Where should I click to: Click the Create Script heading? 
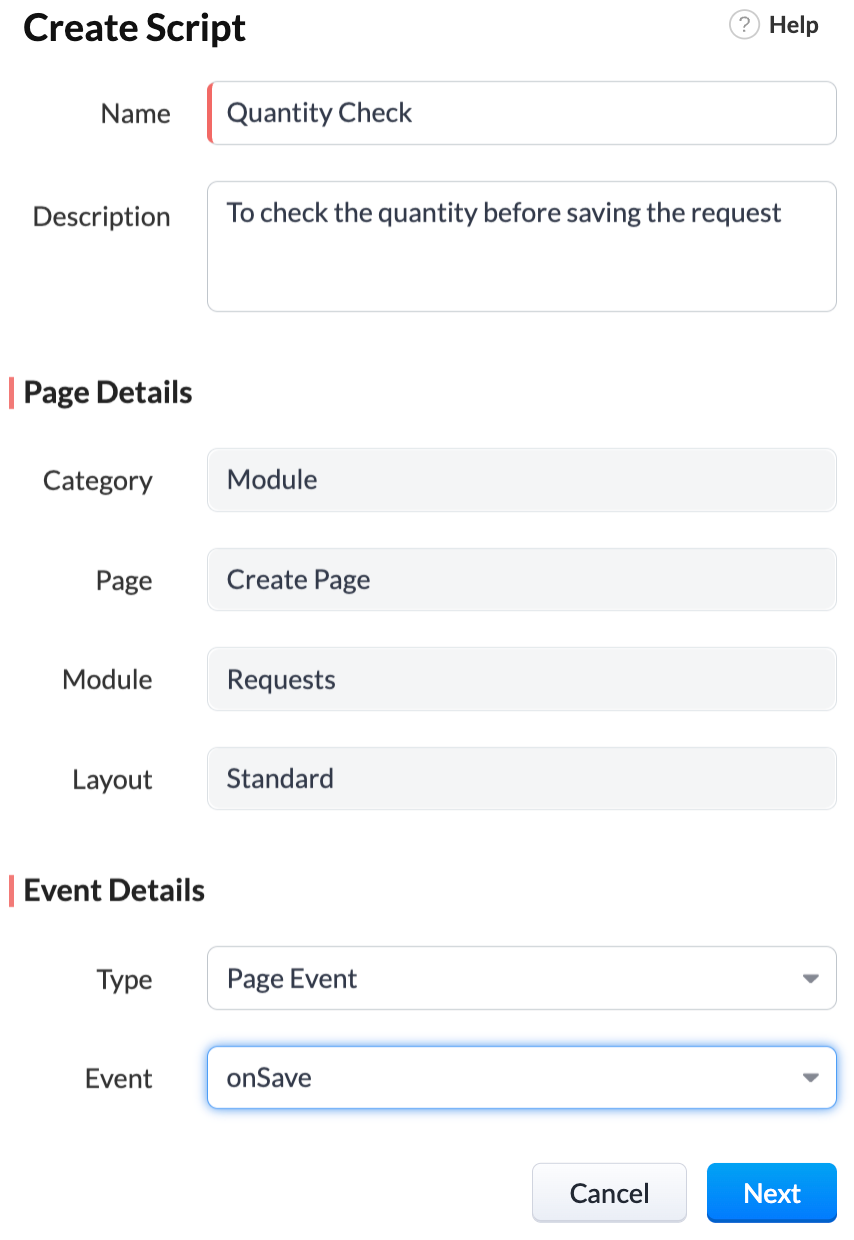[134, 28]
